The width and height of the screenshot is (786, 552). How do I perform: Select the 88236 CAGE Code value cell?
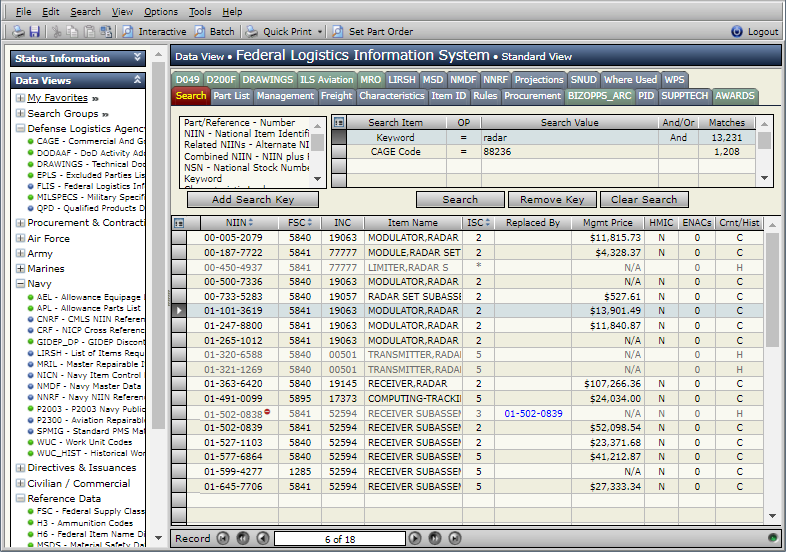click(x=569, y=151)
